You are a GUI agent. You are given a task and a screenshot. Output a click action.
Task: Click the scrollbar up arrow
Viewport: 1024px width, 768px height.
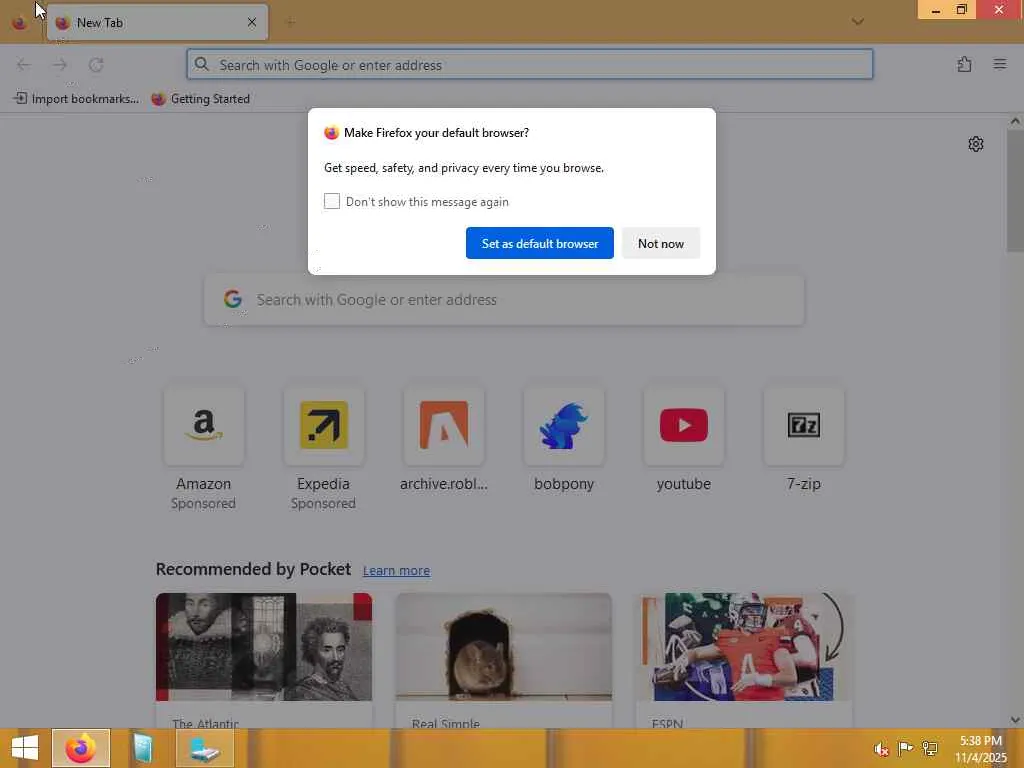[1015, 121]
